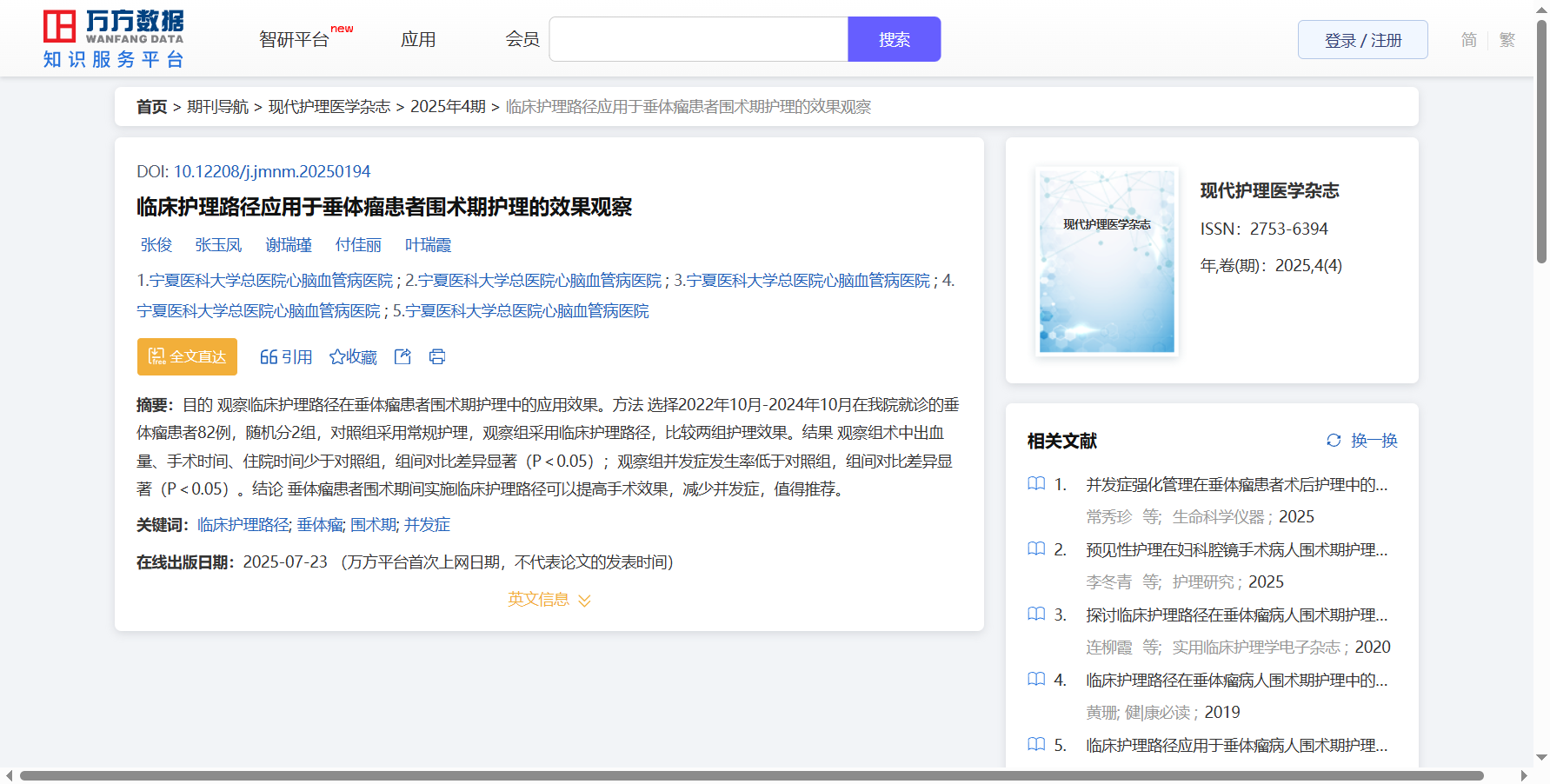Screen dimensions: 1550x784
Task: Open related article 并发症强化管理在垂体瘤患者术后护理中的...
Action: [x=1236, y=485]
